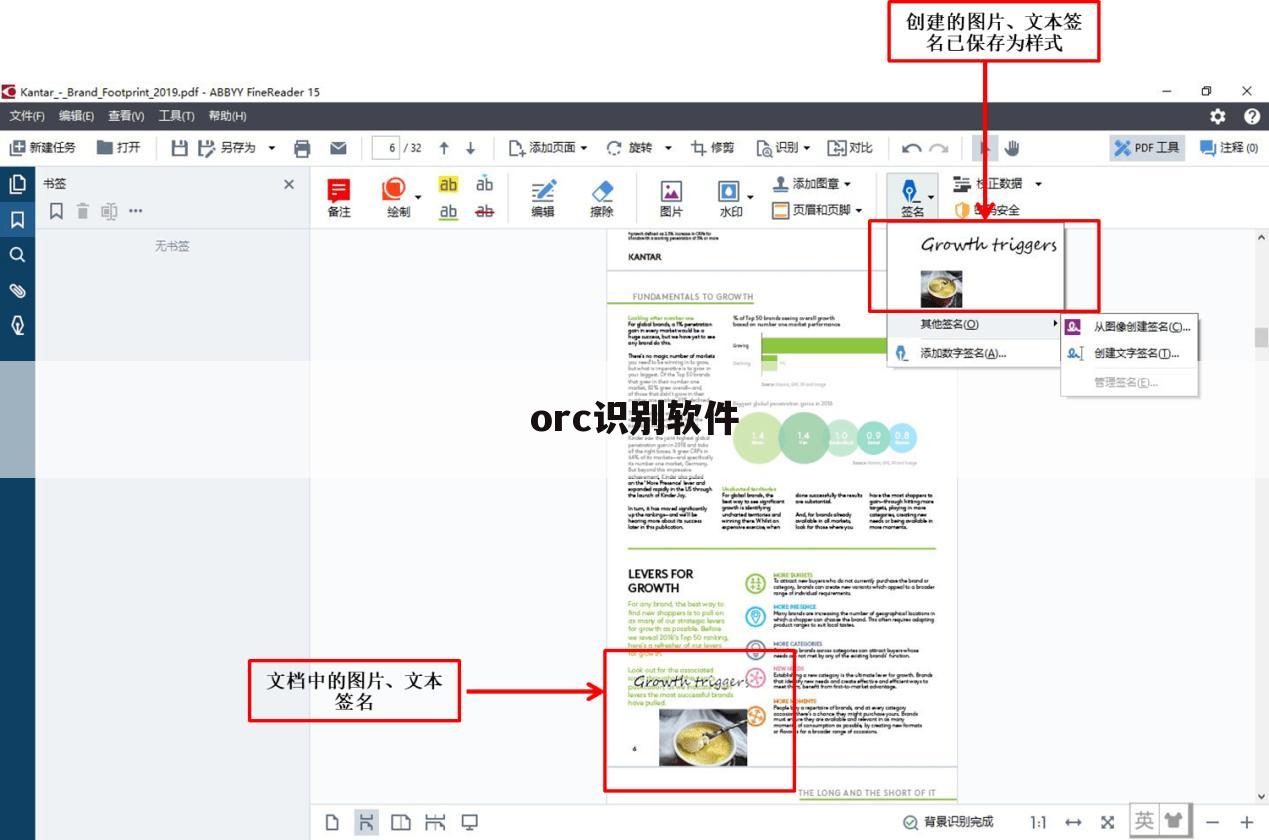Open the 文件(F) menu
1269x840 pixels.
coord(26,116)
